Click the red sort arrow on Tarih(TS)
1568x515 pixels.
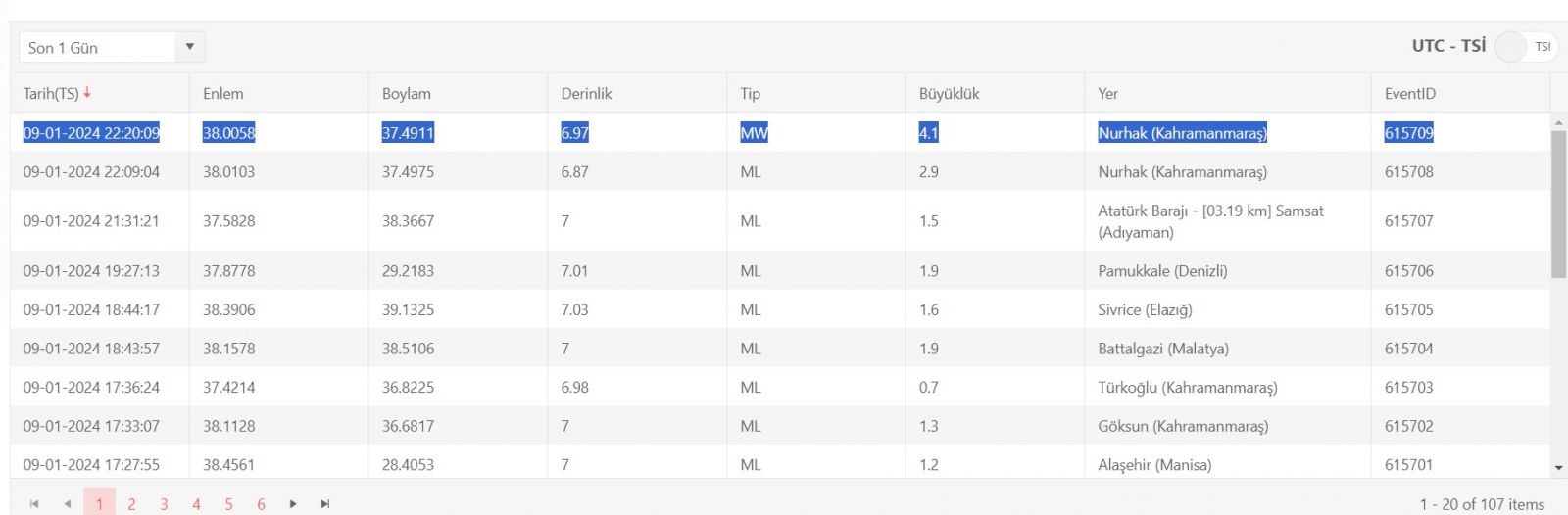tap(87, 93)
